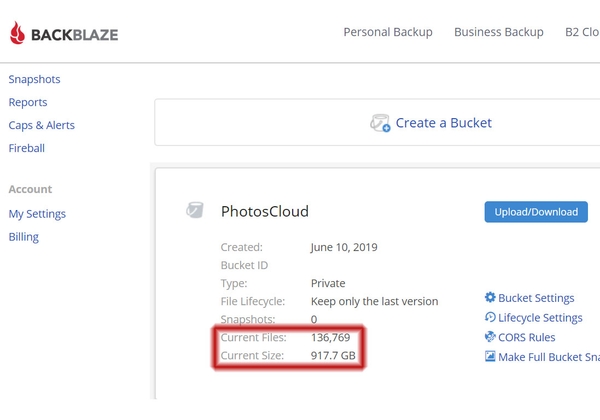Click Make Full Bucket Snapshot link
This screenshot has height=420, width=600.
(549, 357)
